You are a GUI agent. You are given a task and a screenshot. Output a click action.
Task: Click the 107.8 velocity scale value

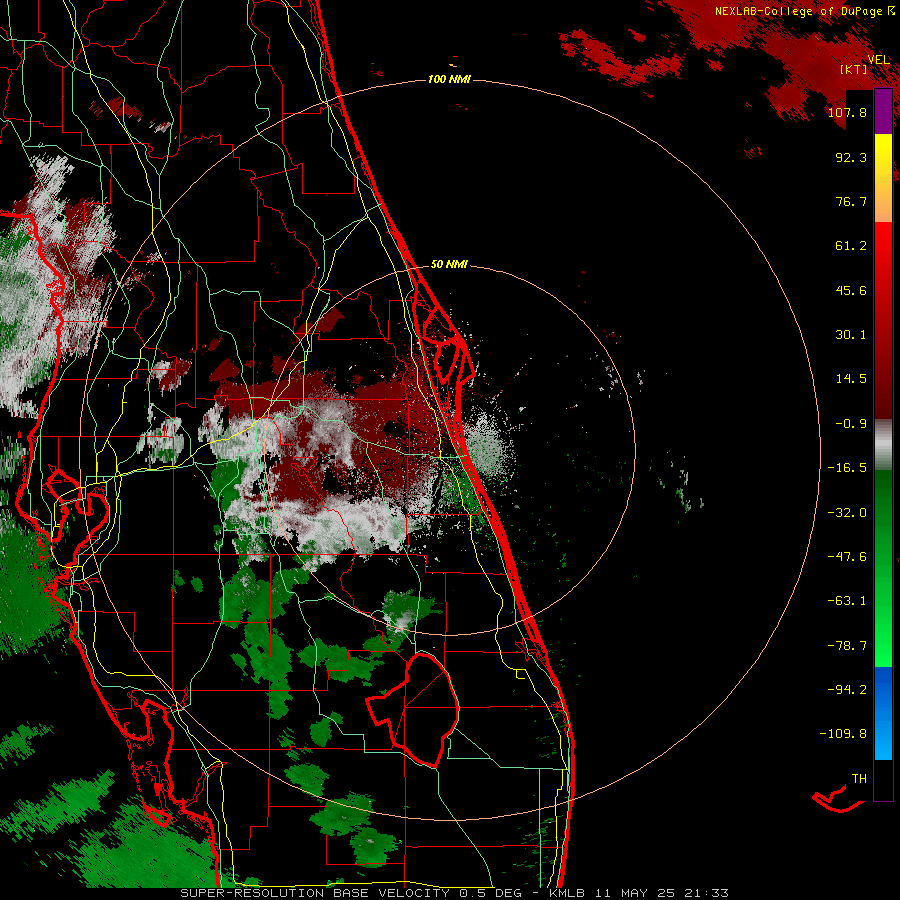point(847,112)
